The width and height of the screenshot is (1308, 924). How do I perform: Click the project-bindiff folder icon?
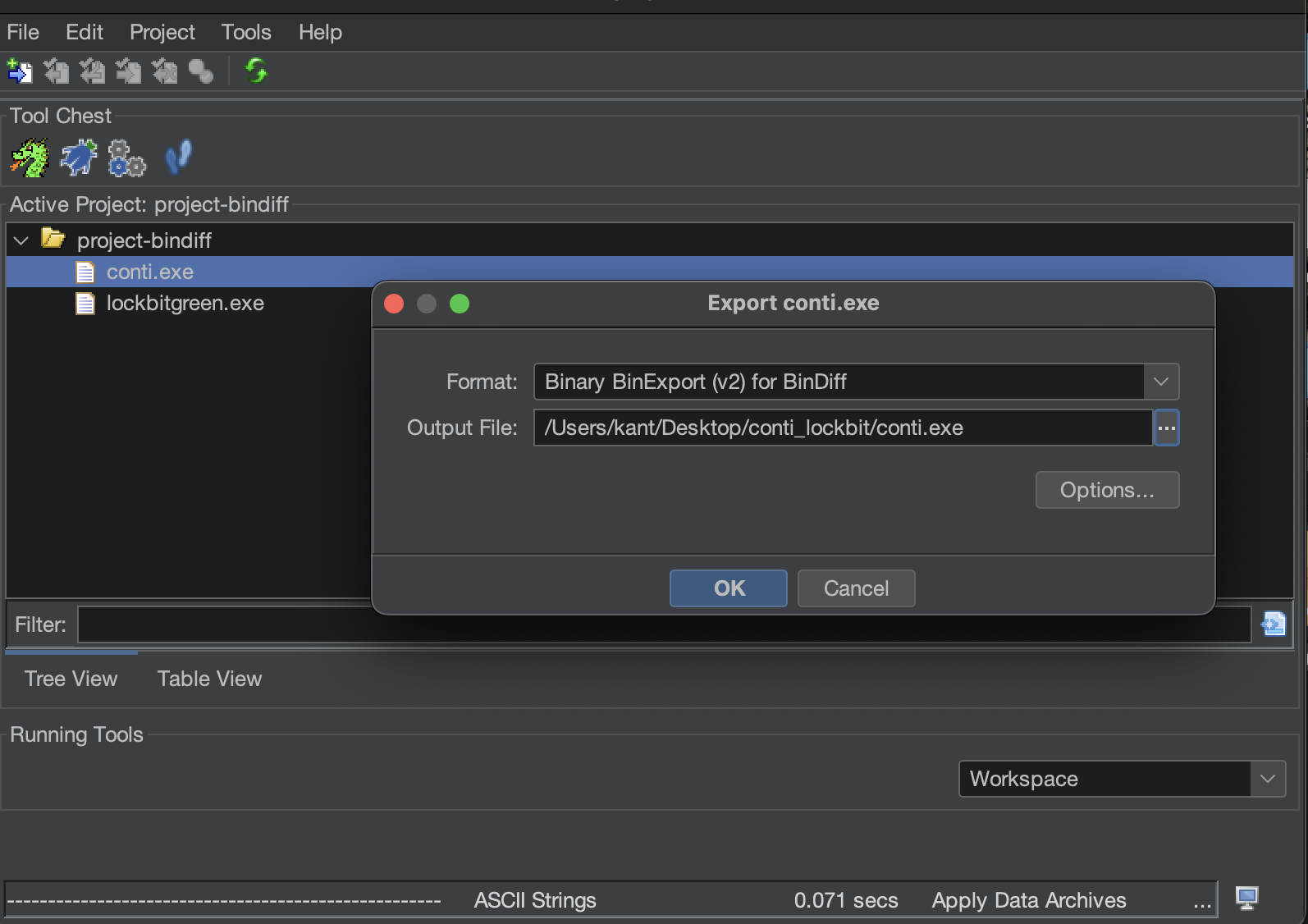coord(53,239)
